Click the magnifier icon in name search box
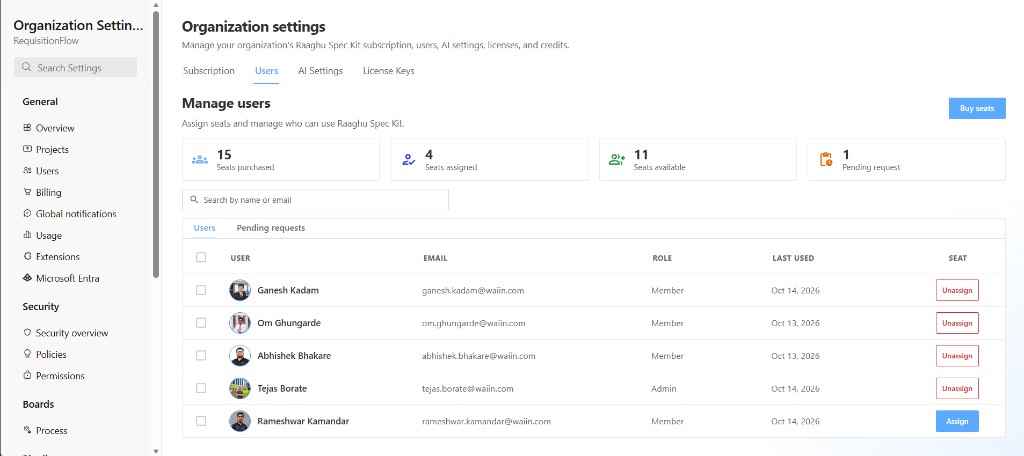 click(194, 200)
